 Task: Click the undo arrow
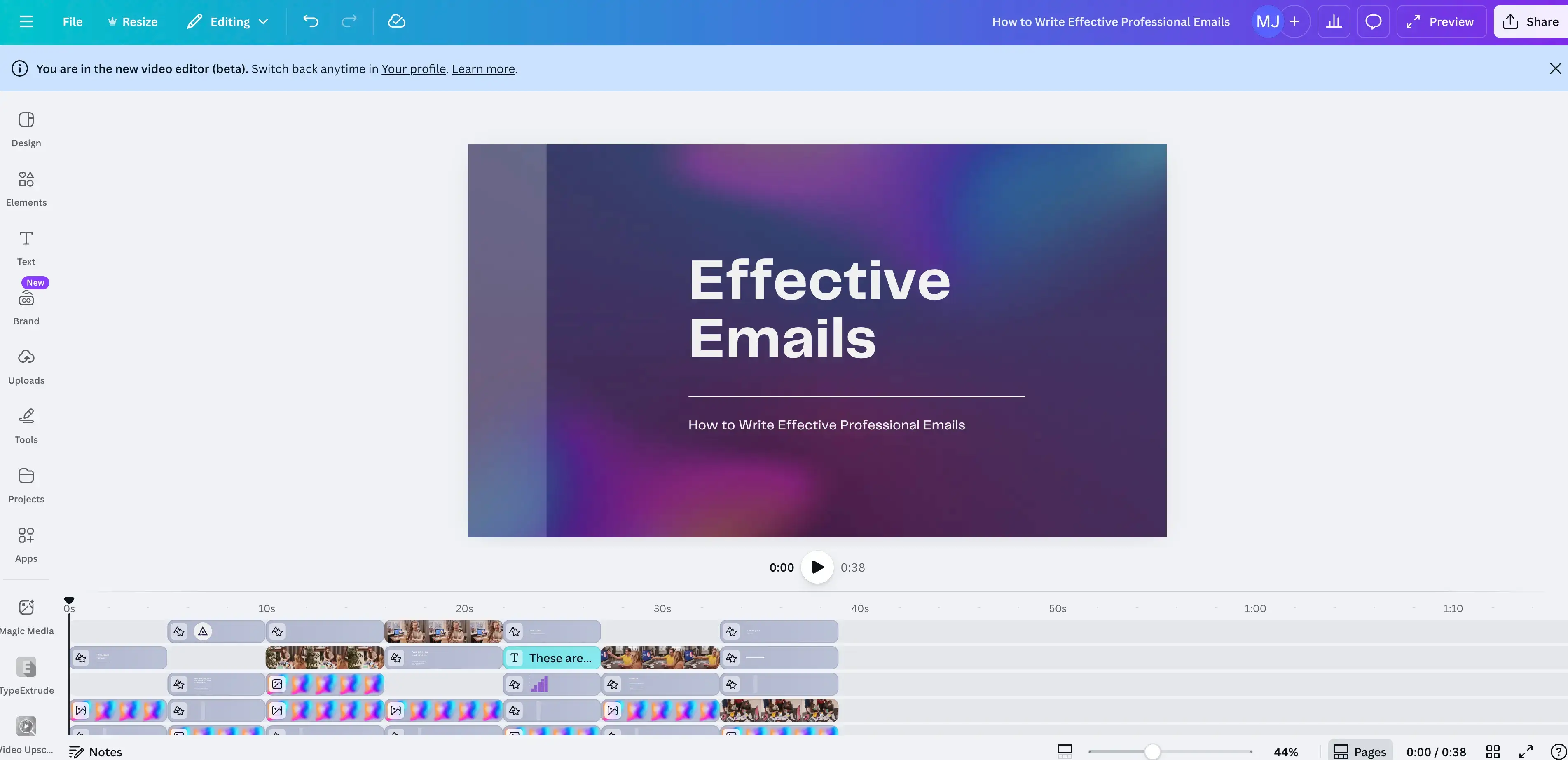click(x=311, y=22)
